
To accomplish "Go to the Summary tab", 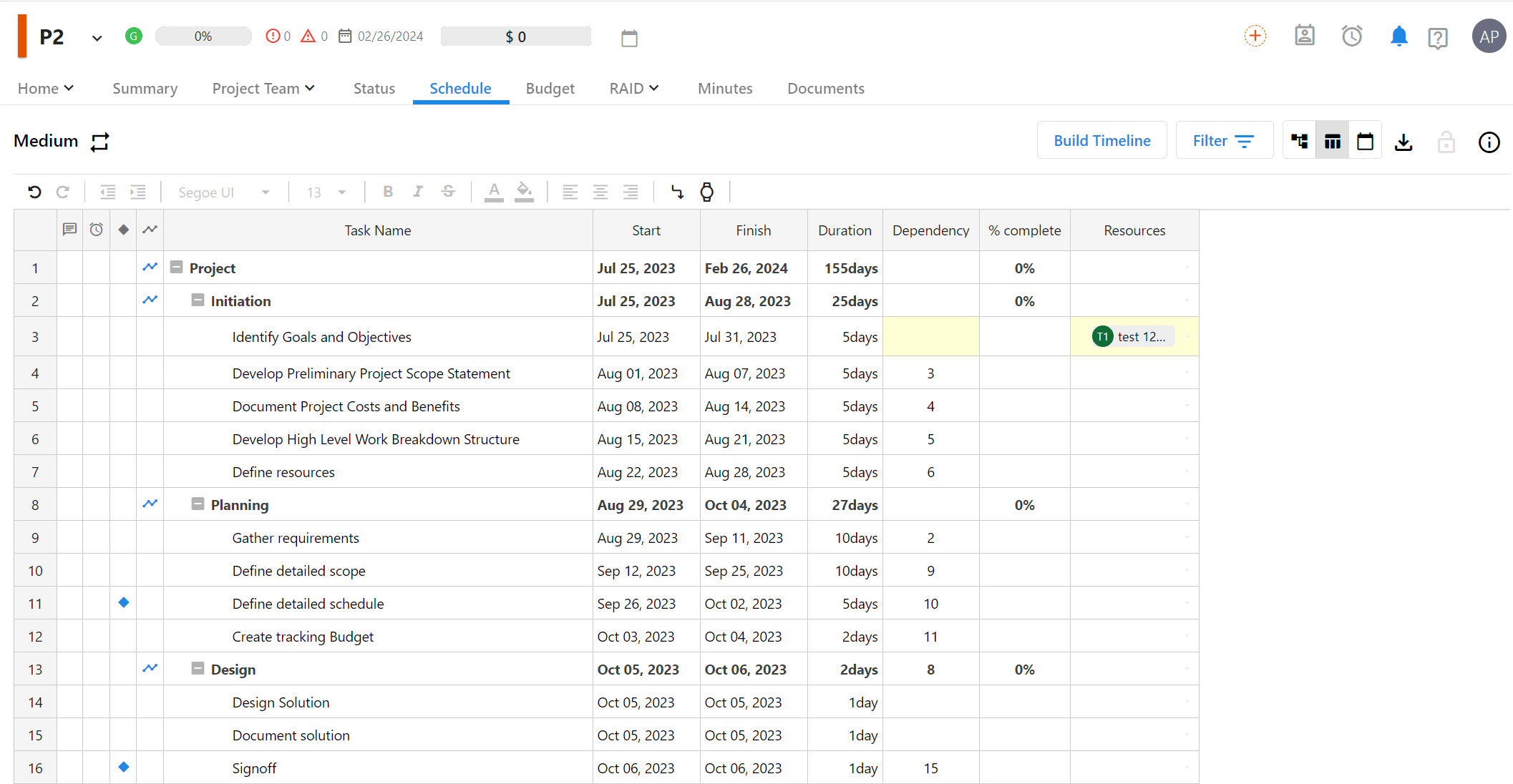I will coord(145,88).
